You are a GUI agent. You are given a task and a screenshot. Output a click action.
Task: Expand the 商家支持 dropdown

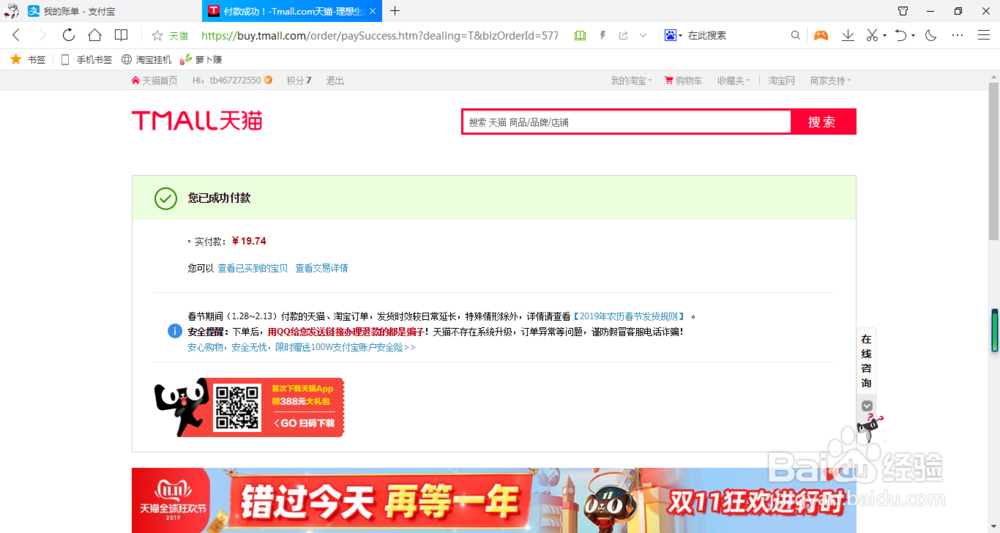point(830,80)
